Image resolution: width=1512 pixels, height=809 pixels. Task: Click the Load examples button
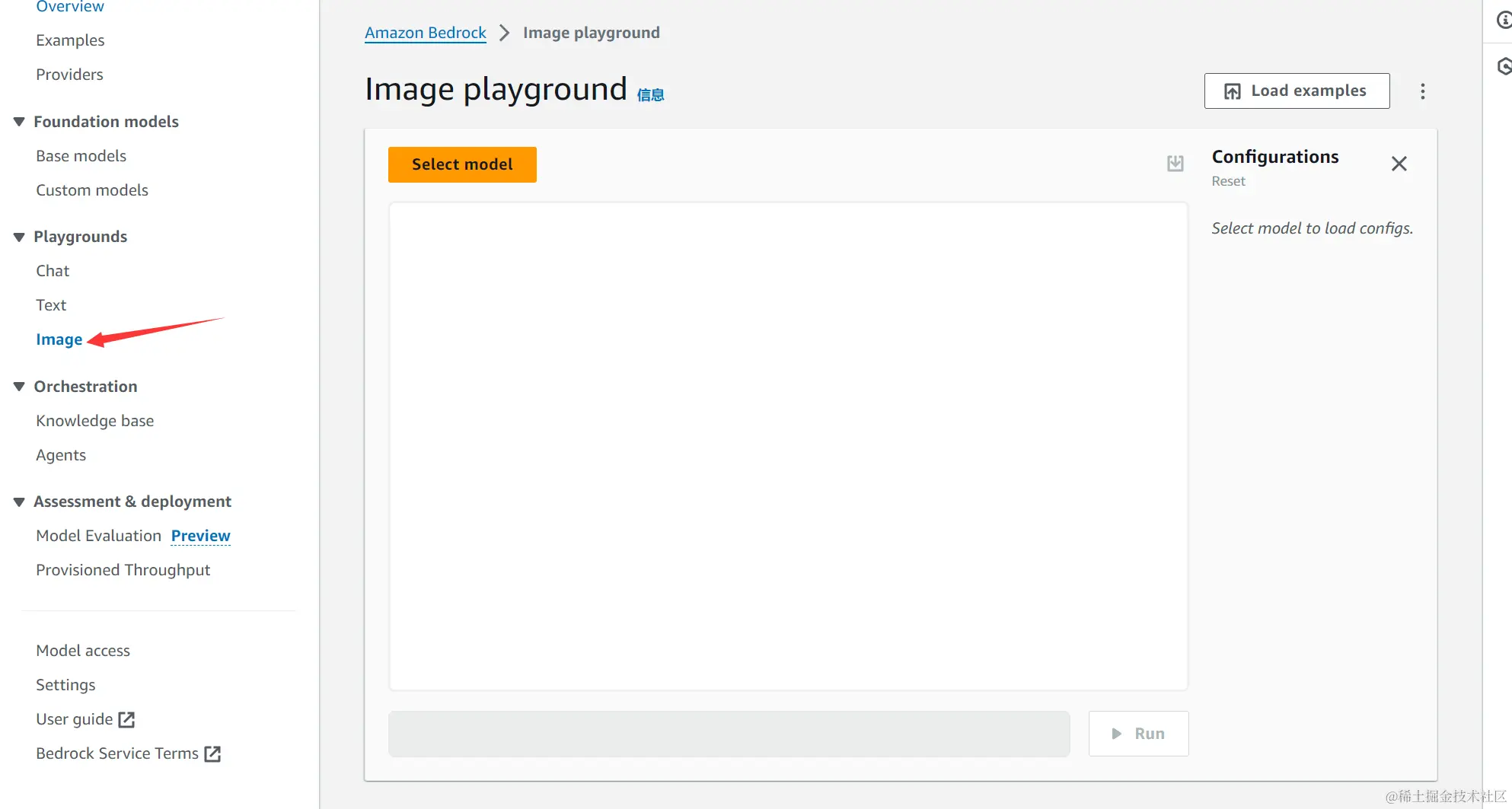[x=1297, y=91]
